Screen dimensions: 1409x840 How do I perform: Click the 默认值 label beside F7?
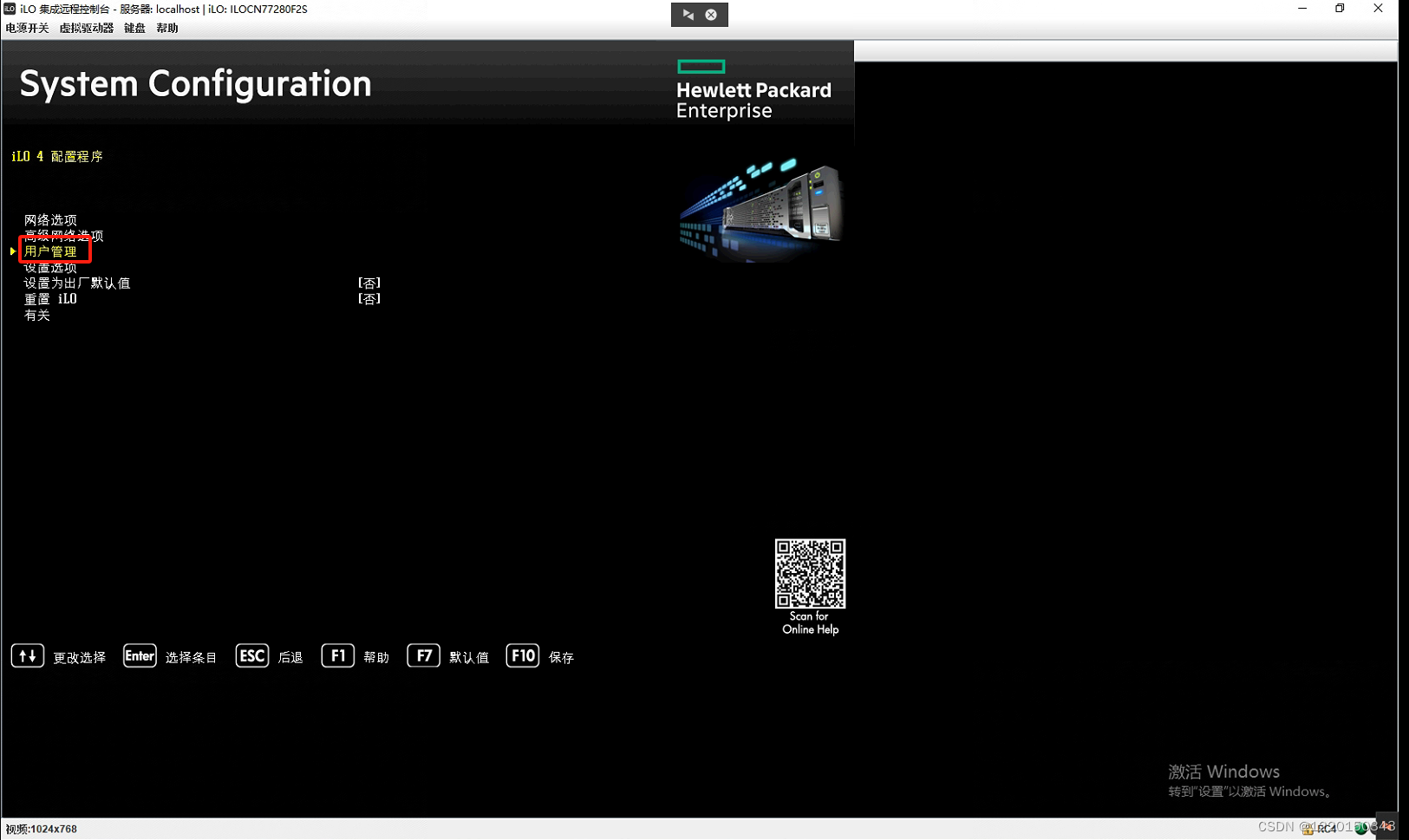tap(469, 658)
